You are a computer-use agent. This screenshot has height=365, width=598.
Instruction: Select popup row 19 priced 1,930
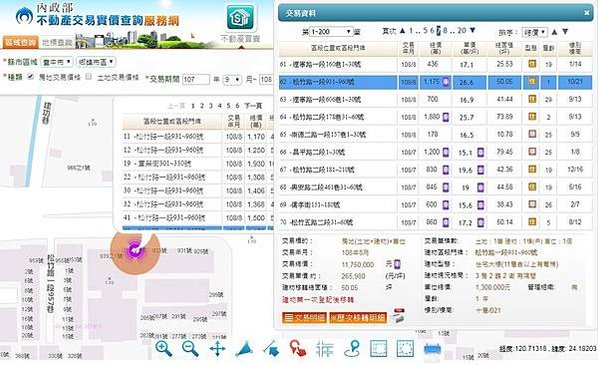(198, 164)
